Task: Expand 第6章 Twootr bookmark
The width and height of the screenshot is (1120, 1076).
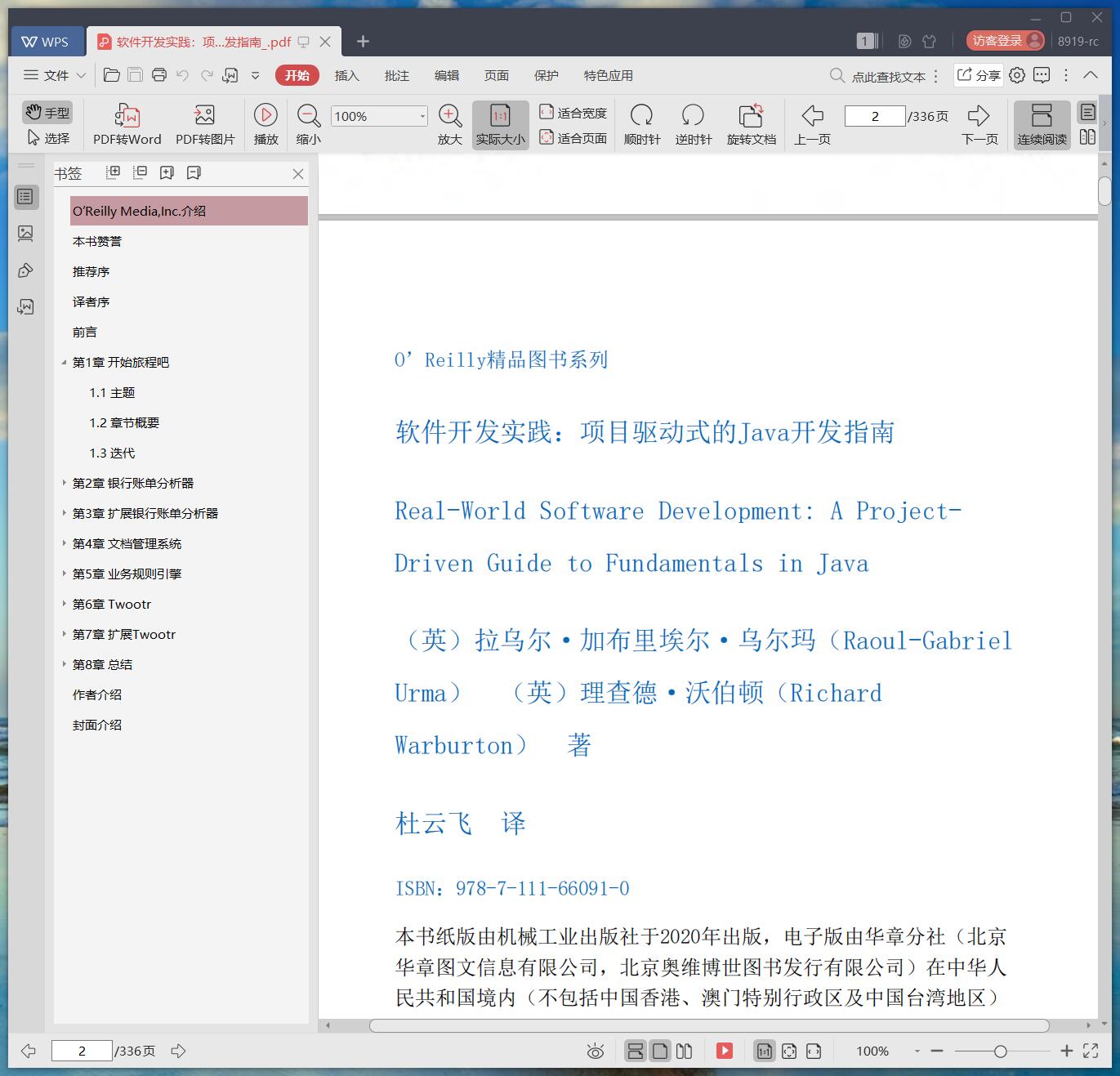Action: pyautogui.click(x=64, y=604)
